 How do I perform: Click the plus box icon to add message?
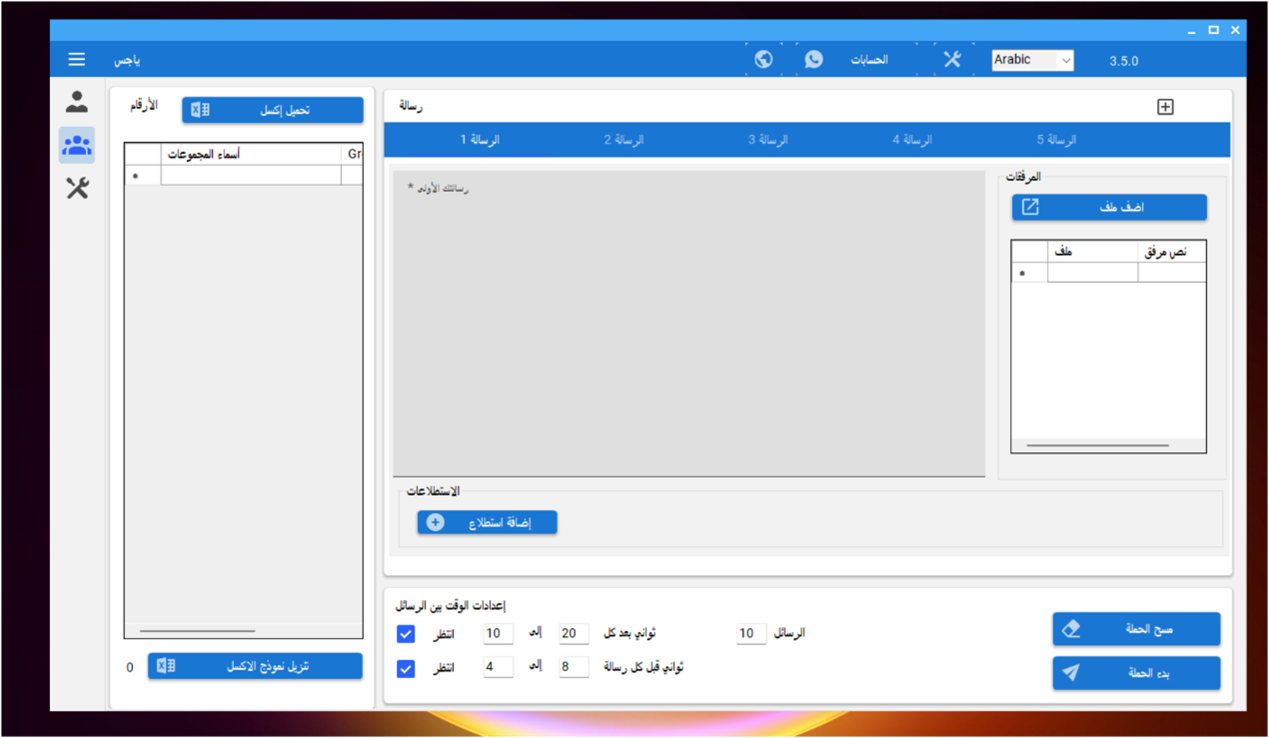pyautogui.click(x=1165, y=107)
